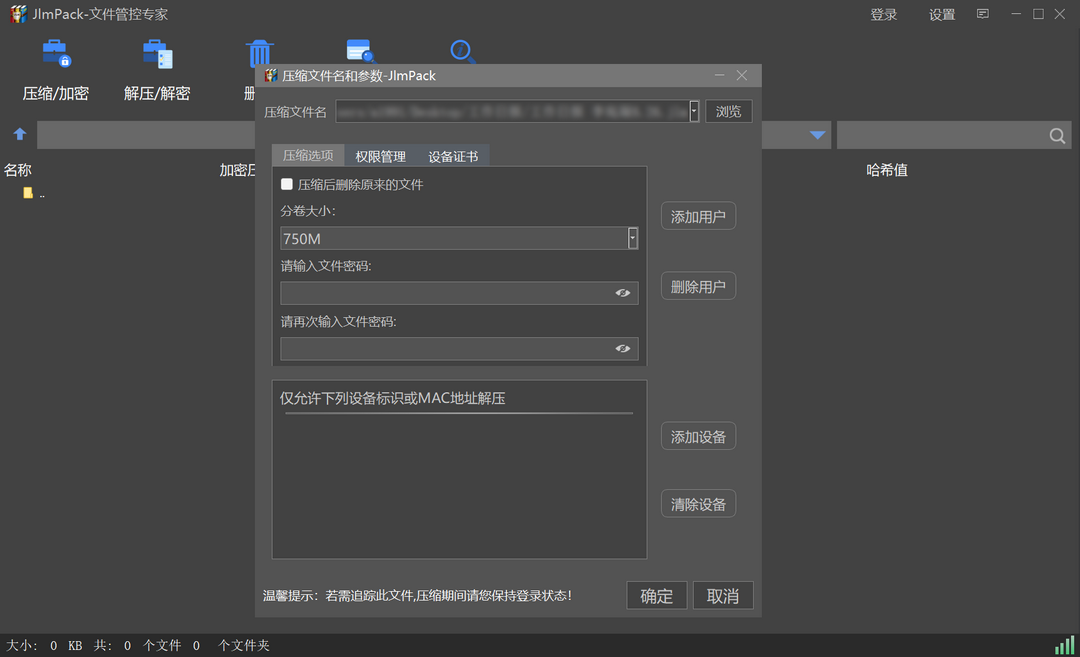The image size is (1080, 657).
Task: Expand the compressed filename history dropdown
Action: coord(693,111)
